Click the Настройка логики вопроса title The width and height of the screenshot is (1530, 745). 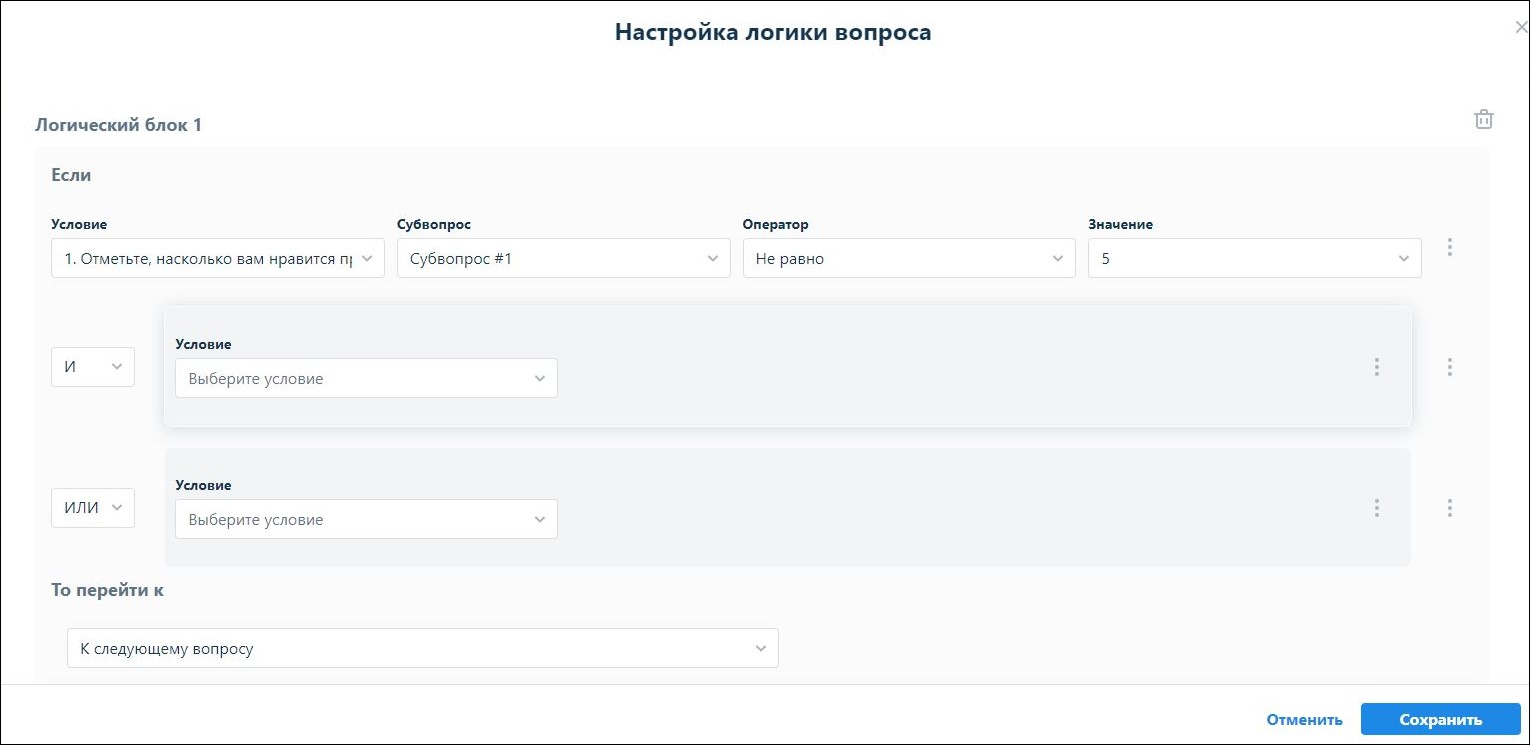point(773,32)
